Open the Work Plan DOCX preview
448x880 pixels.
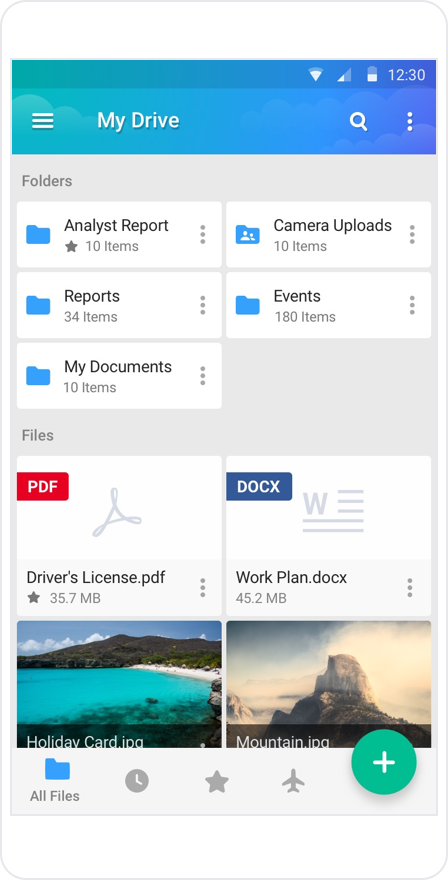point(328,508)
